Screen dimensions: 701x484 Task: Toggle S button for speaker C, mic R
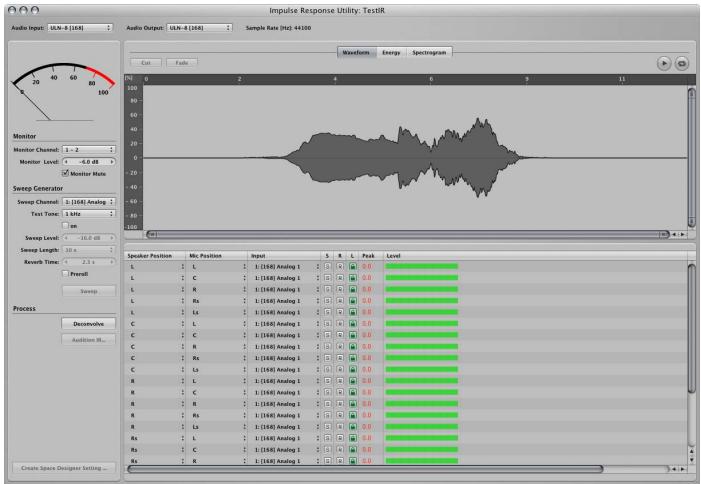point(327,347)
